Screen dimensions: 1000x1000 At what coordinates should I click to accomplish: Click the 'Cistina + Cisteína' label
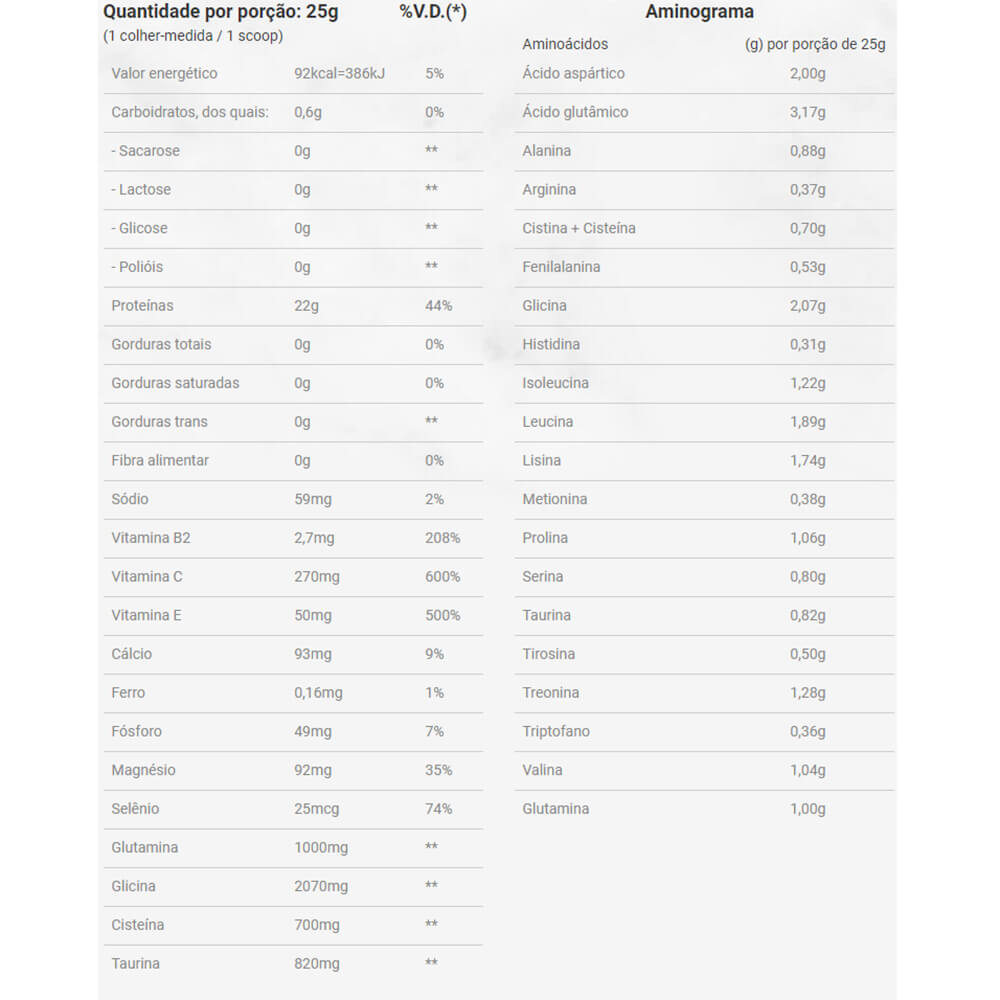(x=579, y=228)
